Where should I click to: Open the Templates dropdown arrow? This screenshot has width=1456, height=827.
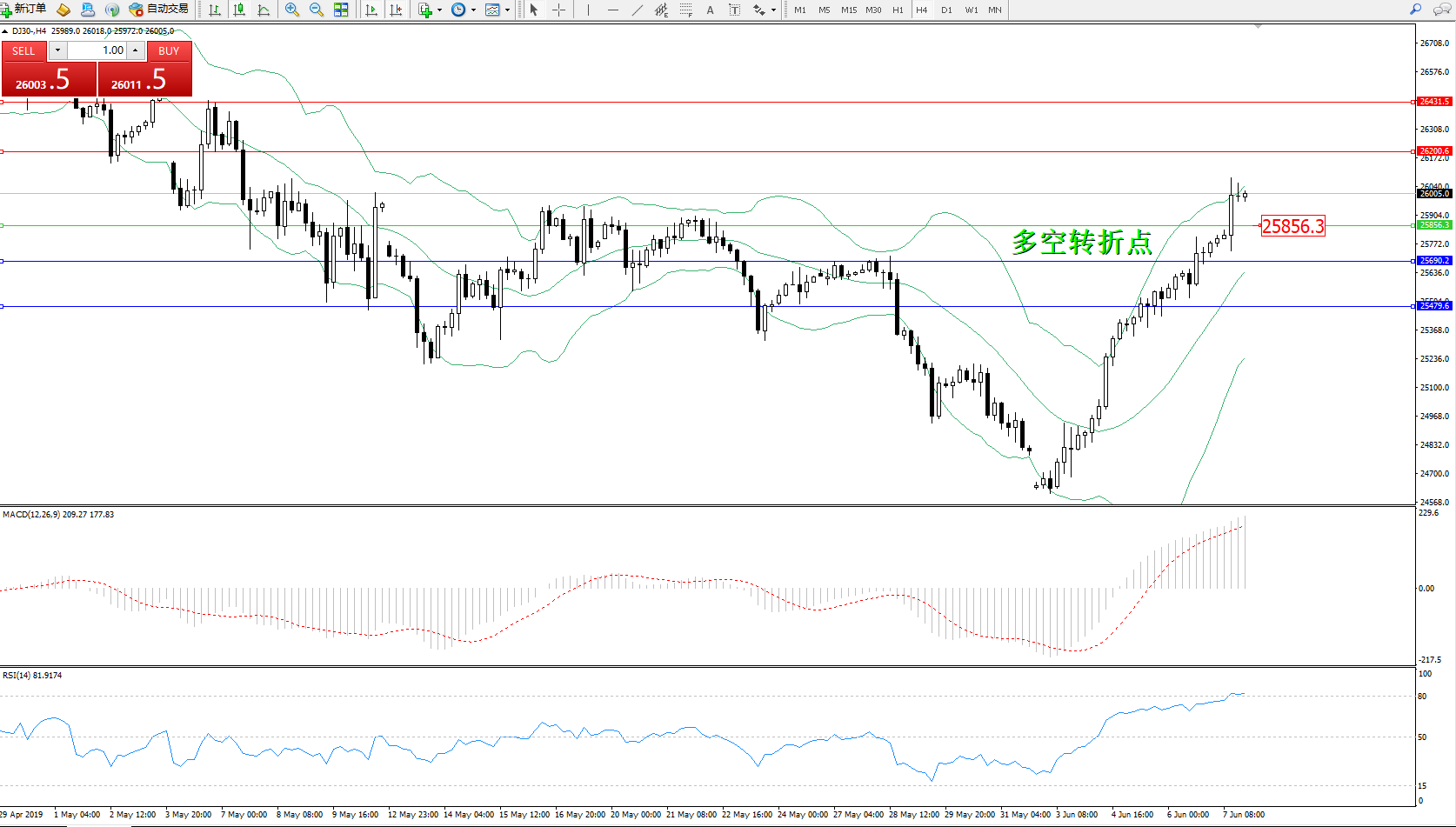(x=508, y=10)
